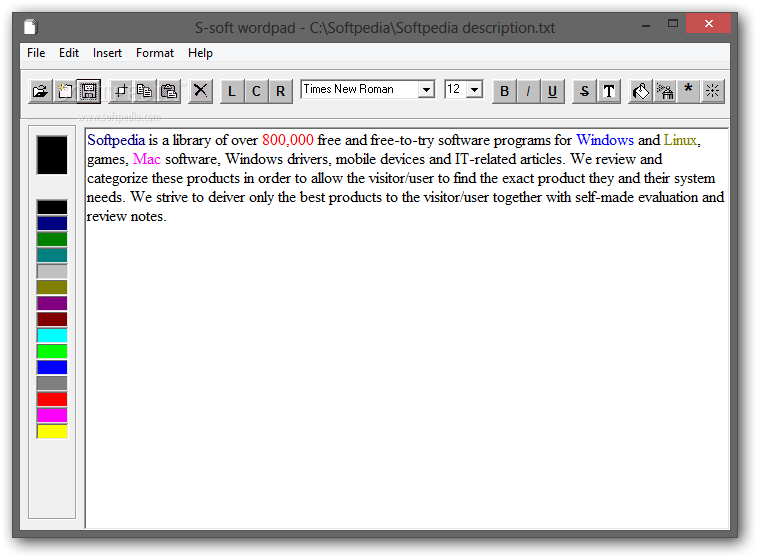The width and height of the screenshot is (758, 558).
Task: Click the blue word "Windows" in first line
Action: tap(605, 140)
